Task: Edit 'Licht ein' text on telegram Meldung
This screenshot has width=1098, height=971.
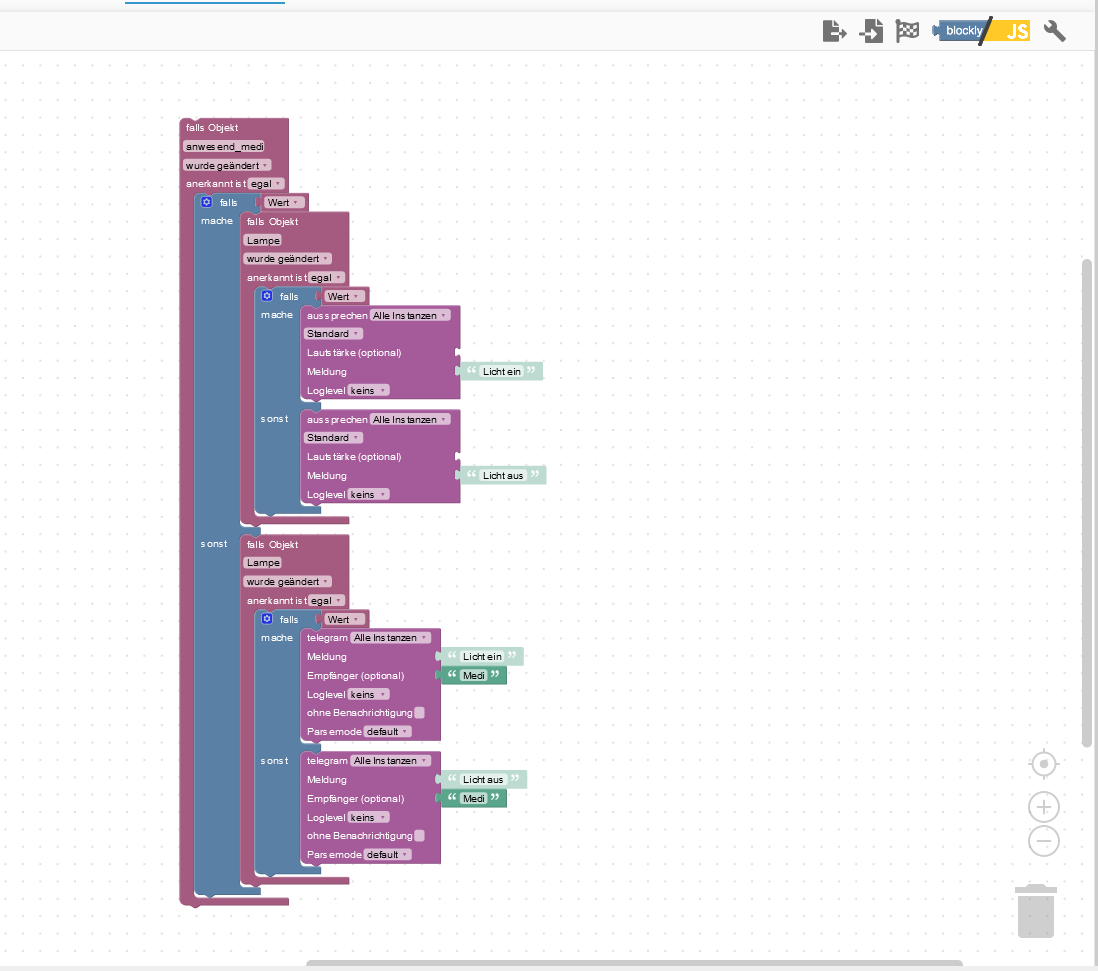Action: 482,657
